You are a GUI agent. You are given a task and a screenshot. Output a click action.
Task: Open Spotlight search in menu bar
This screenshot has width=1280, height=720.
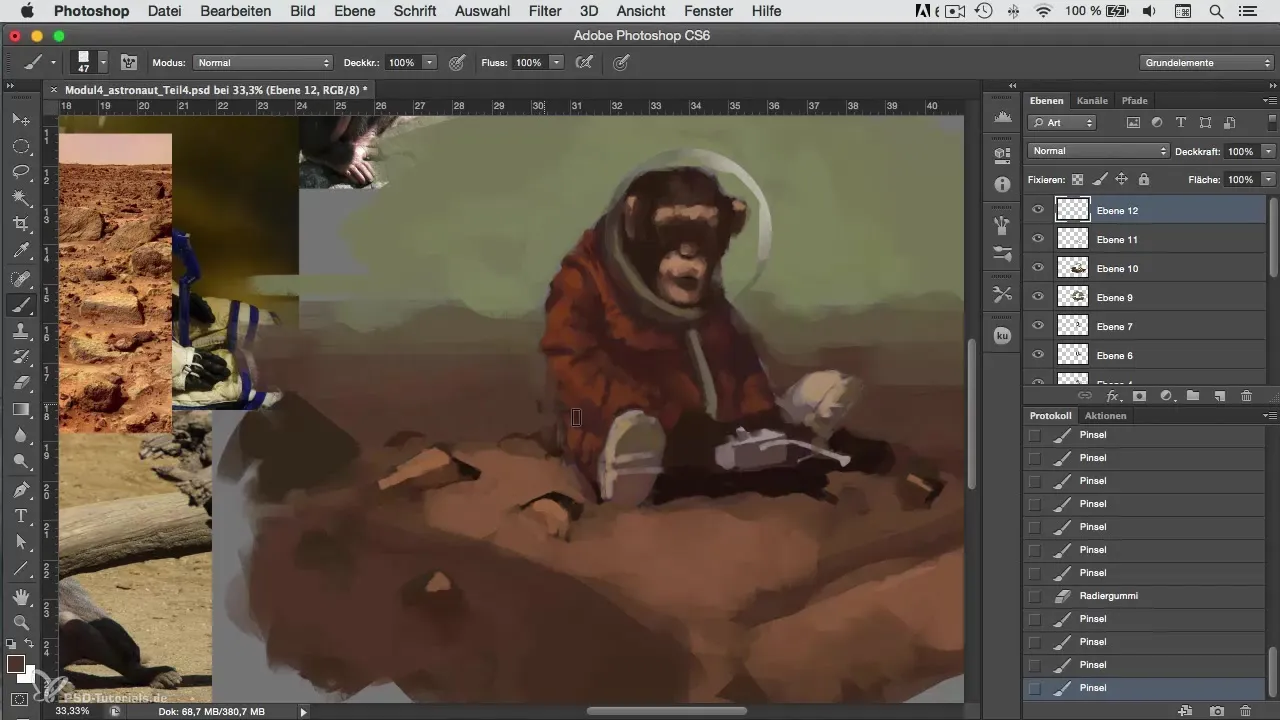click(x=1215, y=11)
